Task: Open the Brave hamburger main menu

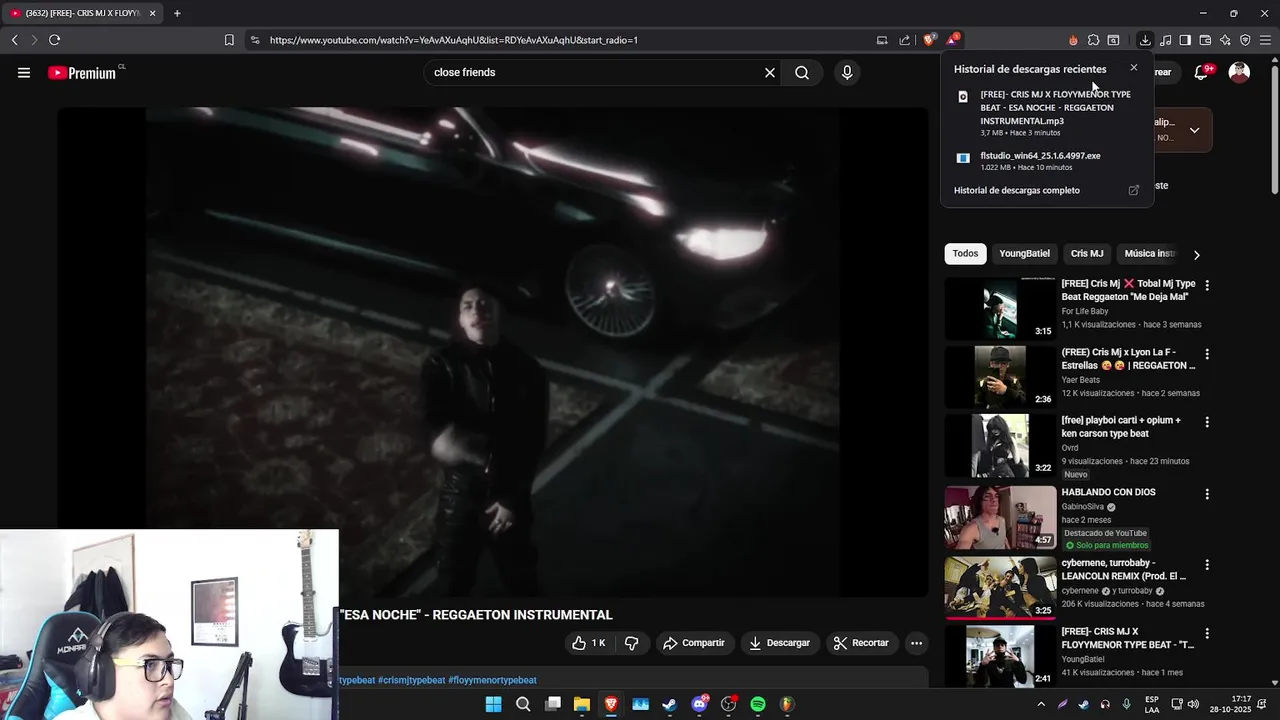Action: pos(1266,40)
